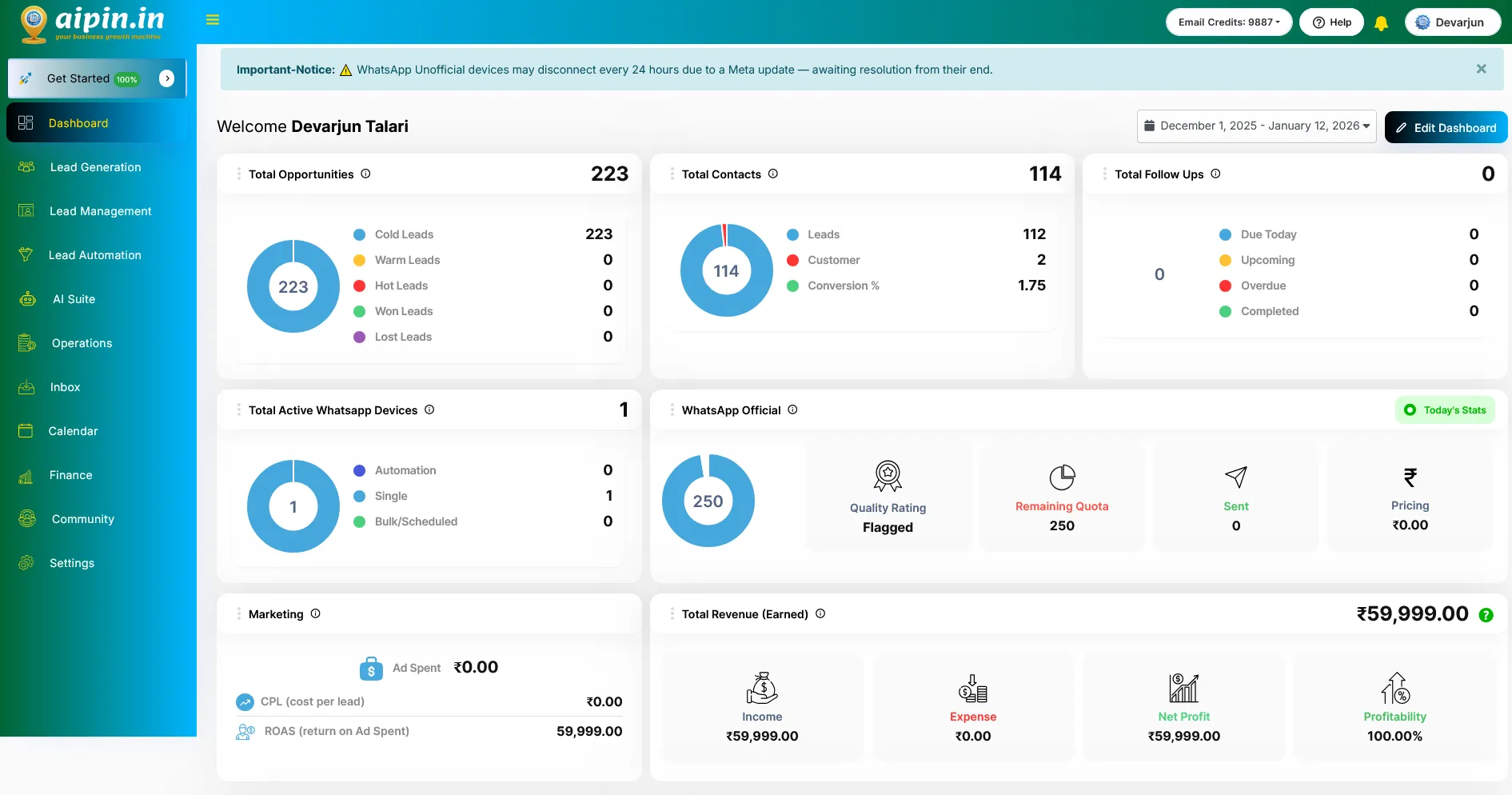Click info icon beside Total Opportunities
1512x795 pixels.
(x=365, y=174)
